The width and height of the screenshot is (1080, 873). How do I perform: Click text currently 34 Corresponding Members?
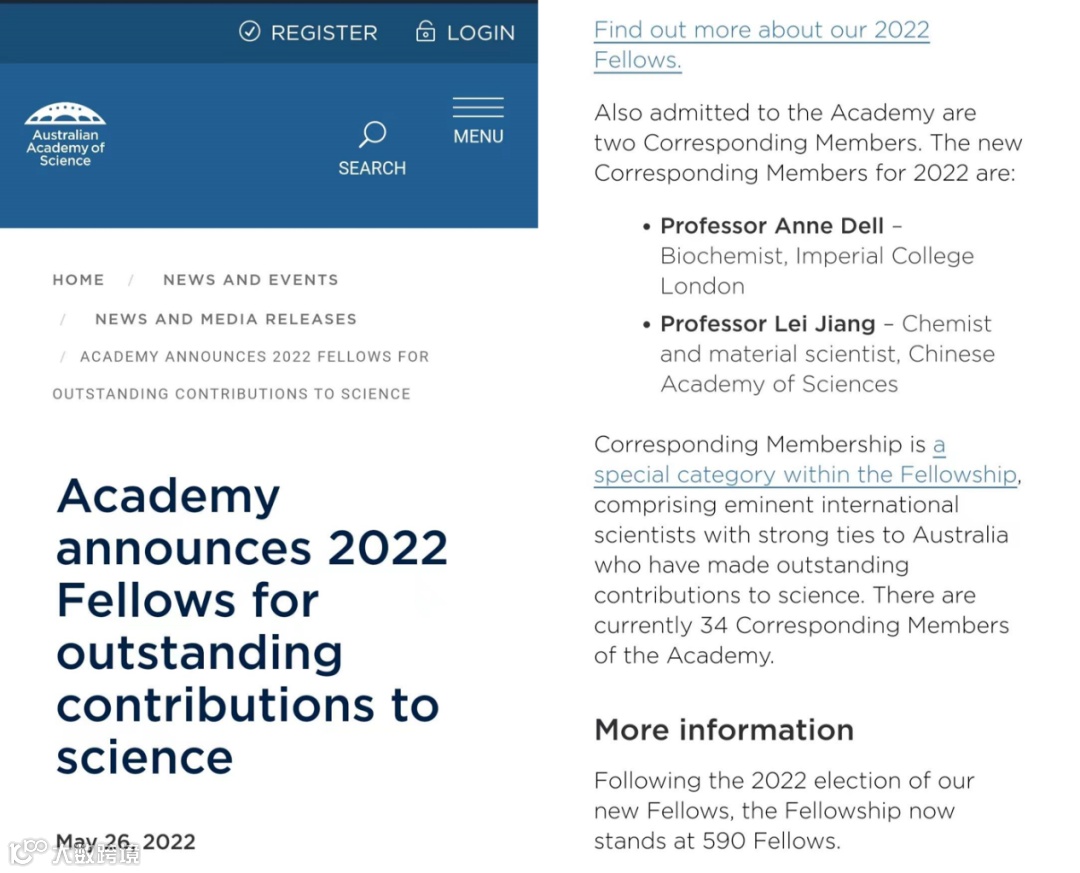point(801,626)
